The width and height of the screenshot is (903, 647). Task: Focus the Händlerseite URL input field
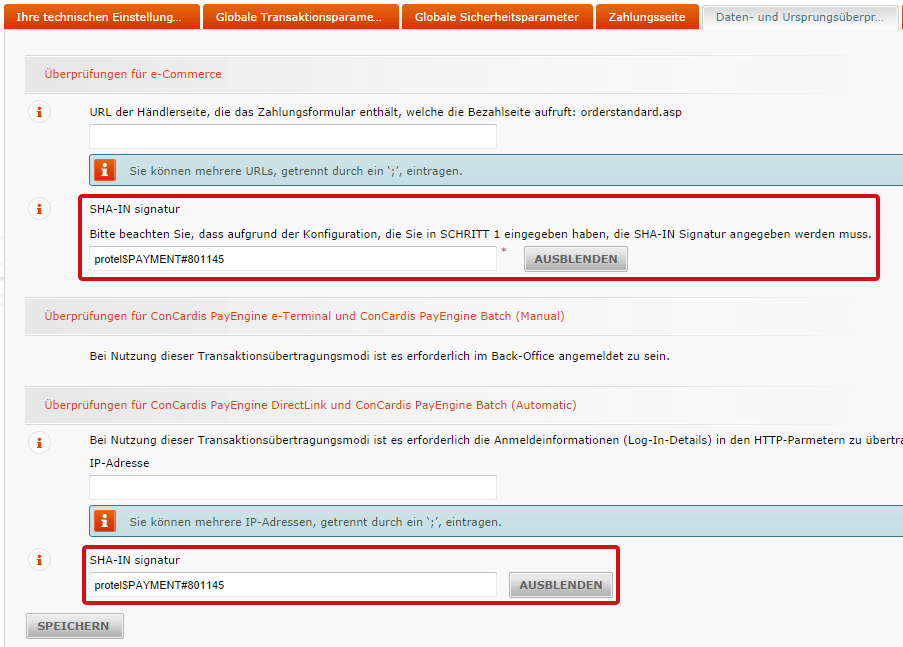pos(293,137)
